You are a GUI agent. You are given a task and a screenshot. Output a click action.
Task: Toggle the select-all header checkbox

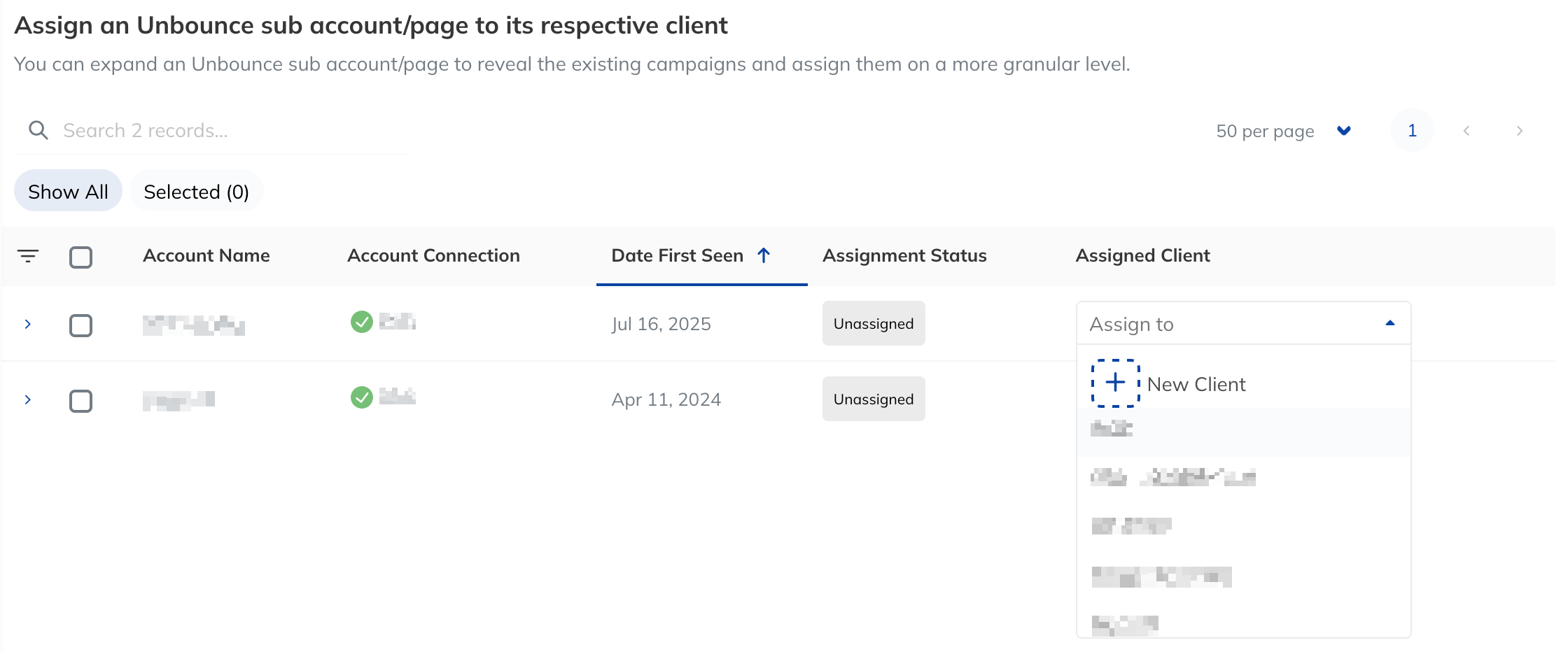point(81,257)
